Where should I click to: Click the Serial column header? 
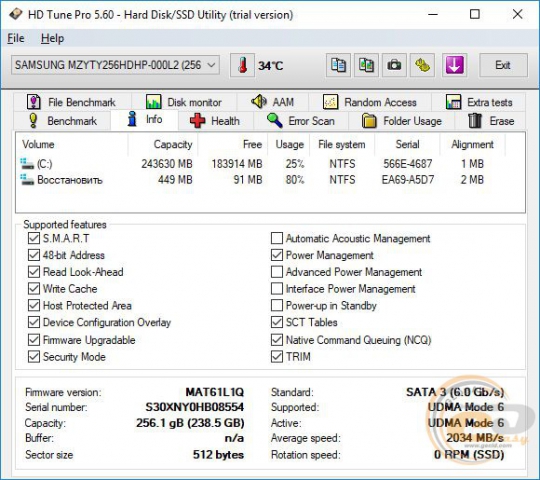(407, 144)
